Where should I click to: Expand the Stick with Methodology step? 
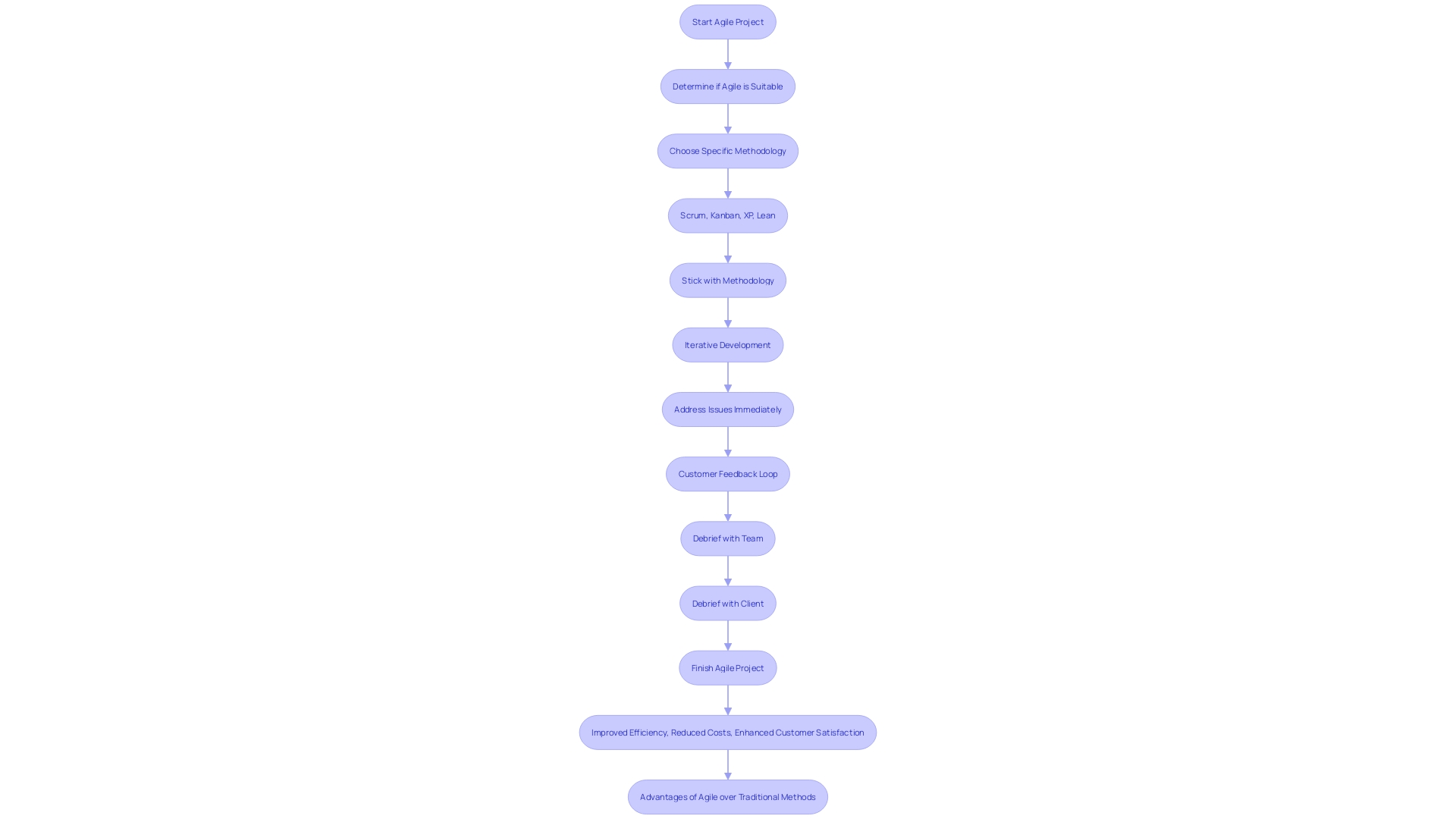pyautogui.click(x=728, y=280)
